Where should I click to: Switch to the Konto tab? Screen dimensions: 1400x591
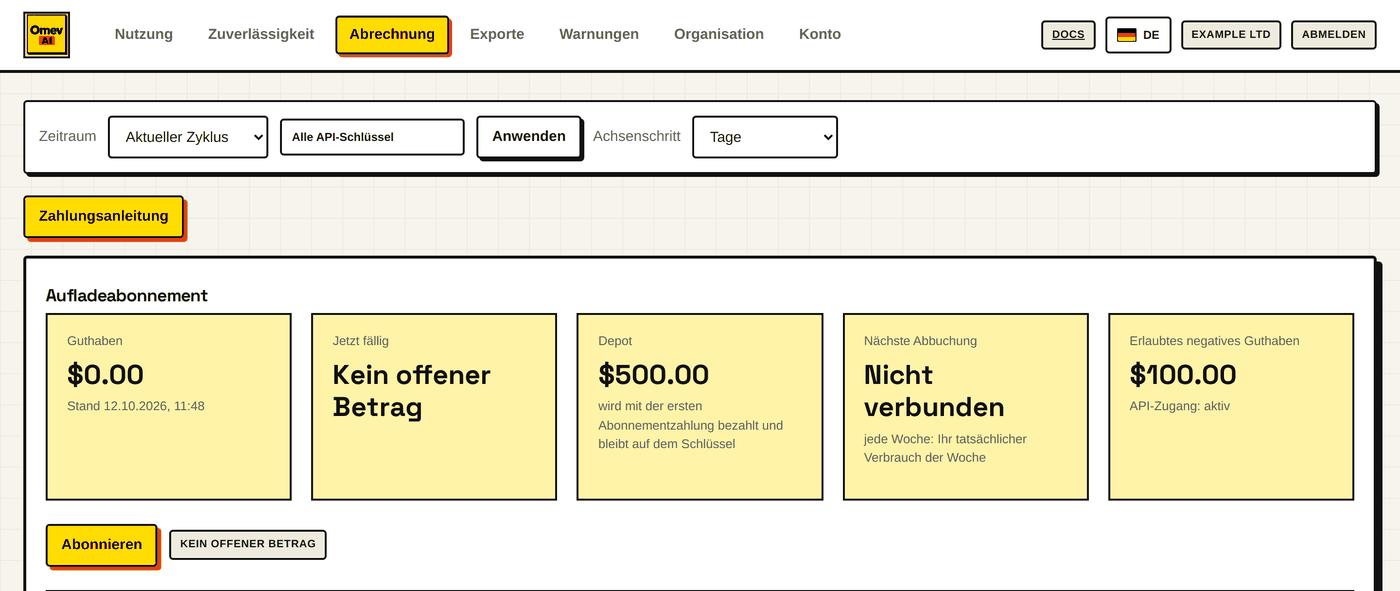(x=820, y=34)
